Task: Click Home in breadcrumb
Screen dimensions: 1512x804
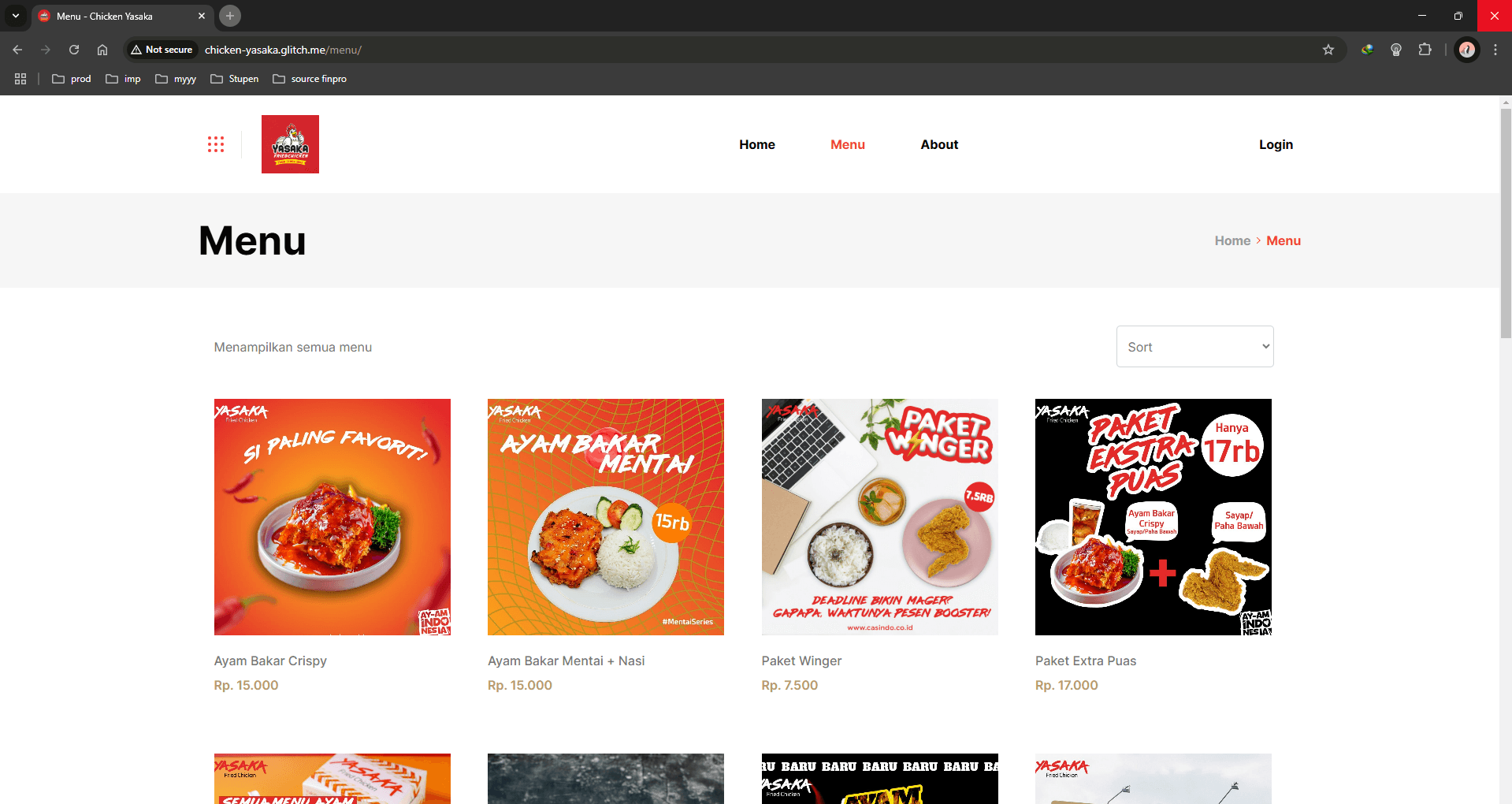Action: pos(1232,240)
